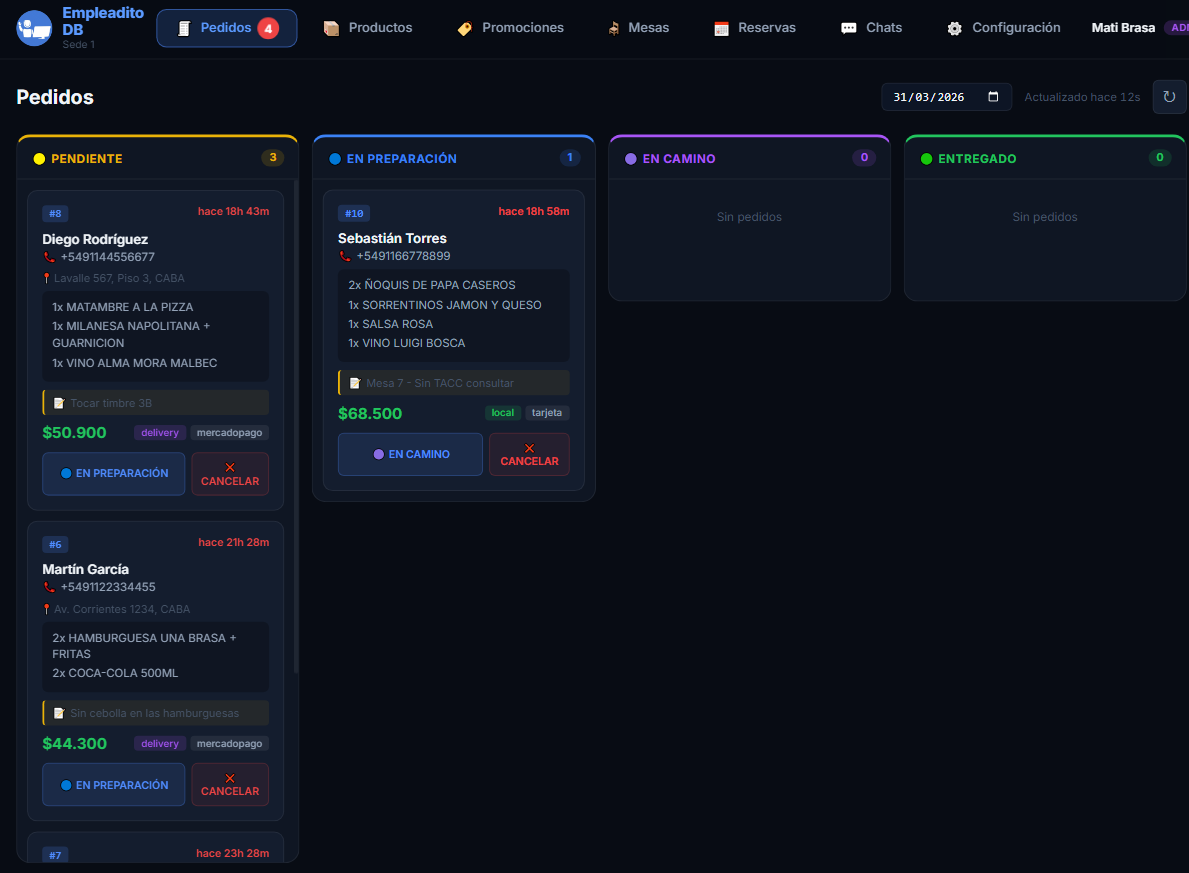Click the phone icon for Sebastián Torres
This screenshot has height=873, width=1189.
345,256
